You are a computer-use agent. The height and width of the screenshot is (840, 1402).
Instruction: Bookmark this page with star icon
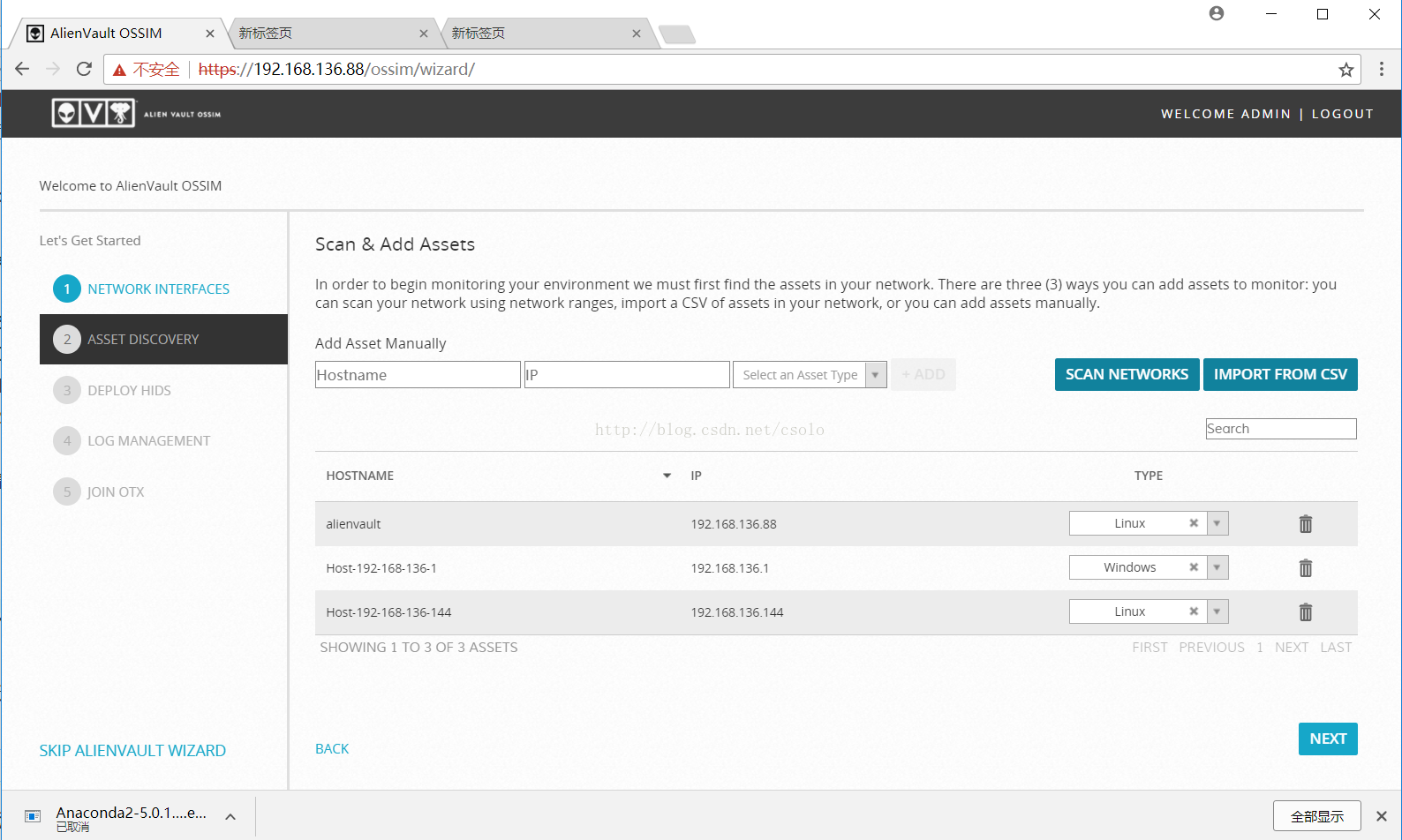click(1345, 70)
